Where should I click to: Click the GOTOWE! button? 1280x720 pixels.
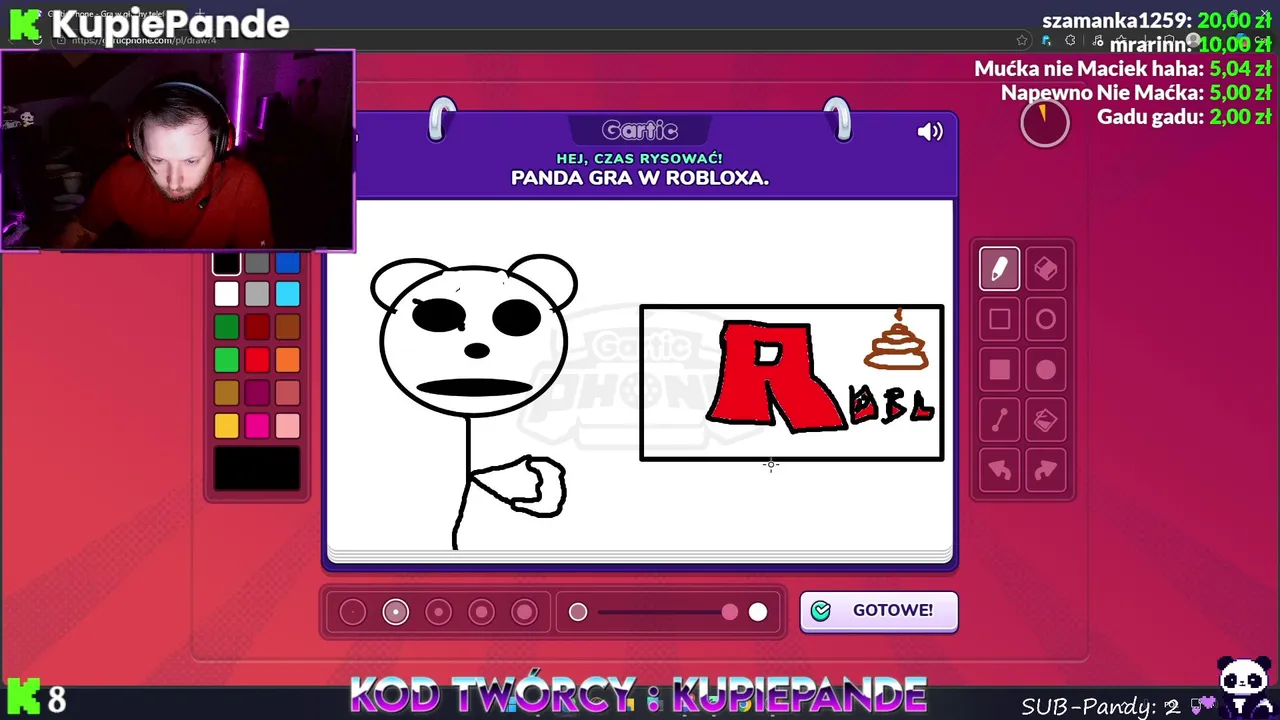tap(879, 611)
